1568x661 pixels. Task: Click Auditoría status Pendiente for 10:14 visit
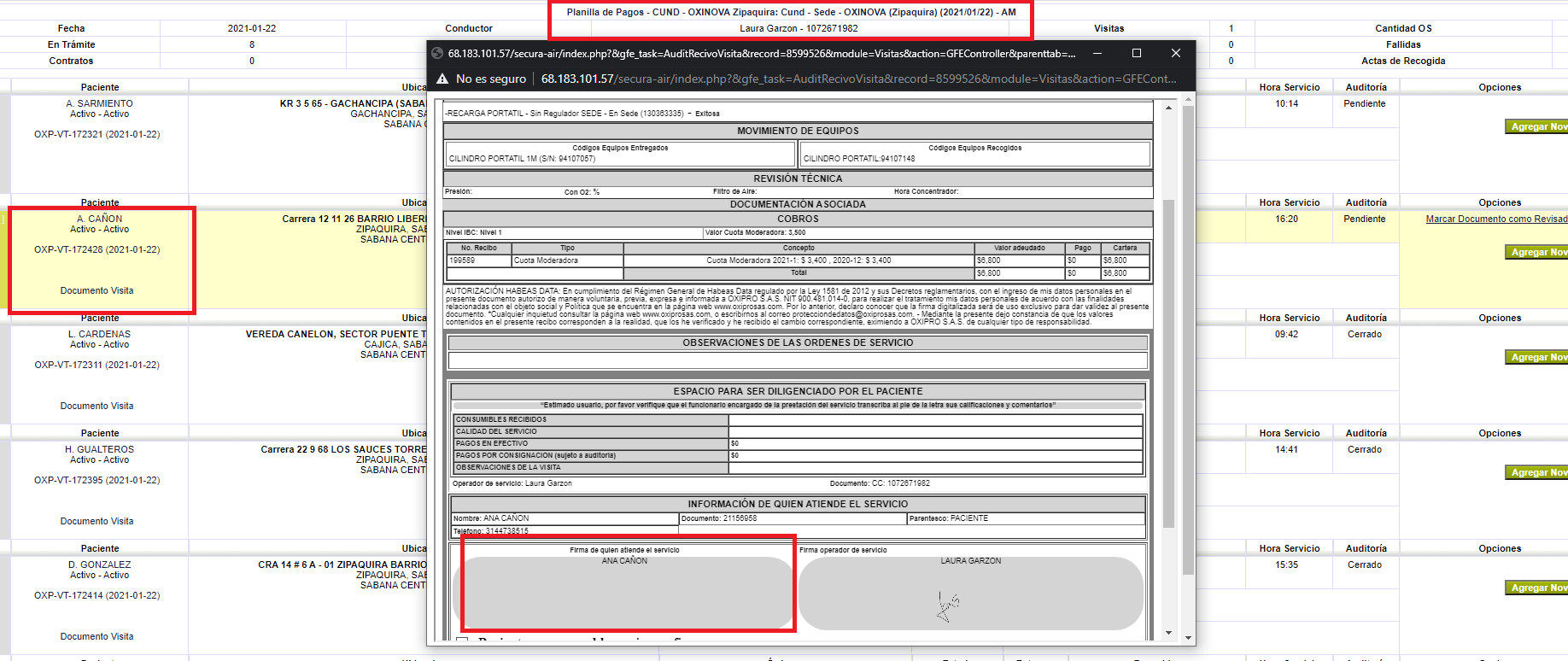point(1364,104)
